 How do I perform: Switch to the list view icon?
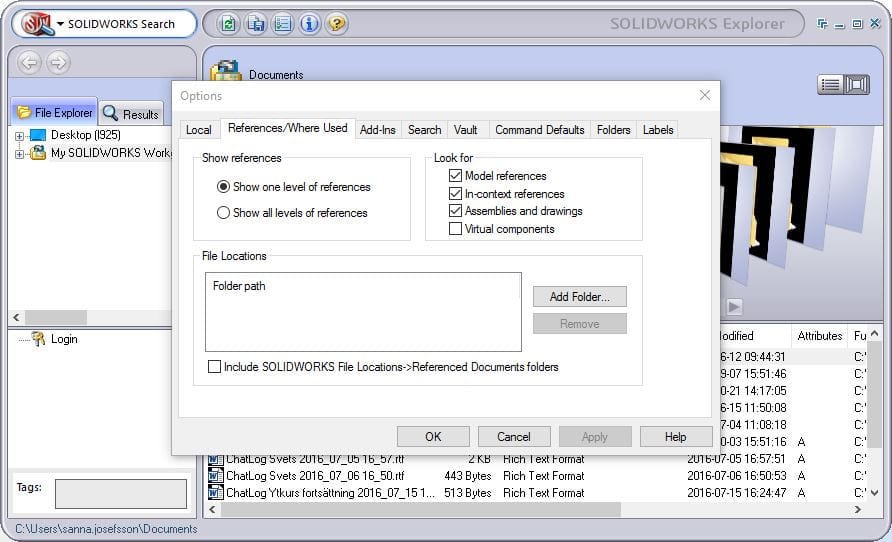pos(830,85)
